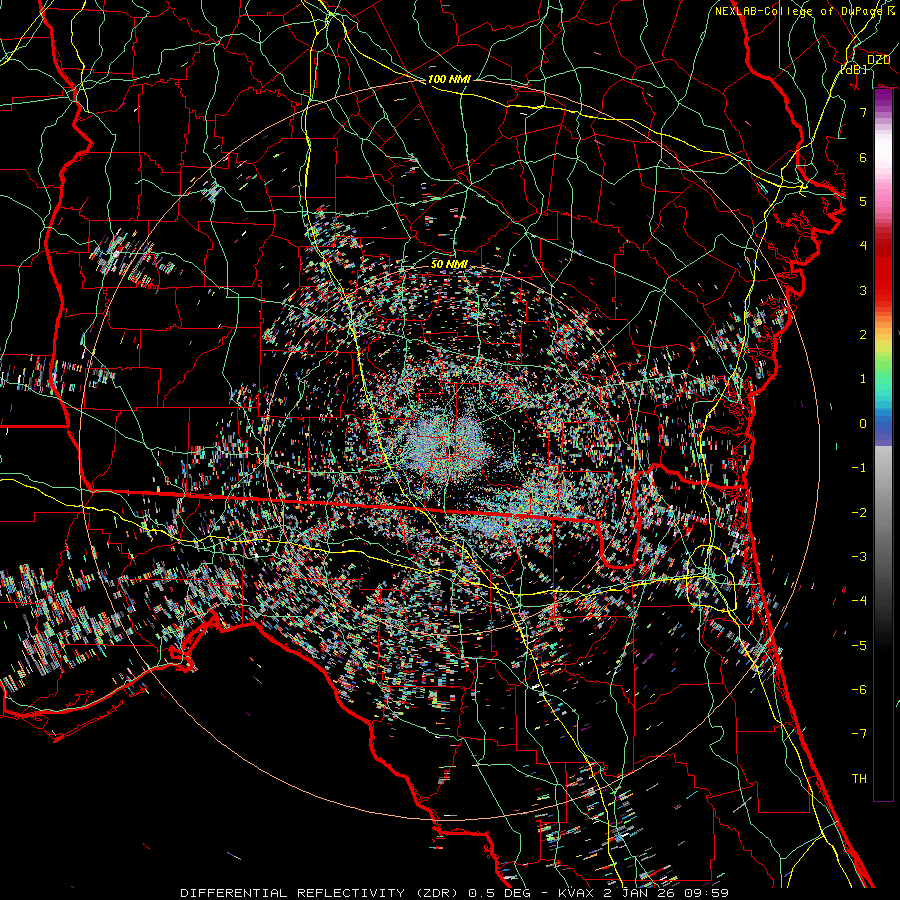Click the NEXLAB-College of DuPage credit text
Viewport: 900px width, 900px height.
800,11
